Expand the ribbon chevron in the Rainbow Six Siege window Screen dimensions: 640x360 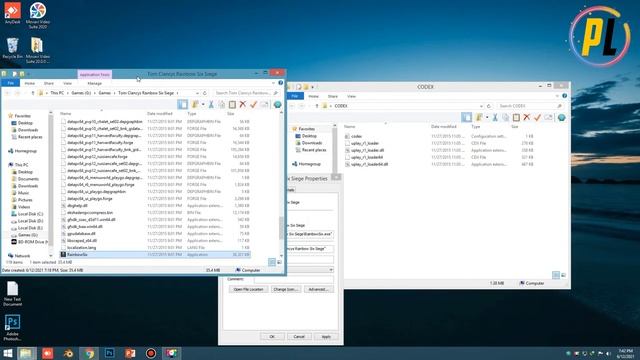(x=273, y=83)
